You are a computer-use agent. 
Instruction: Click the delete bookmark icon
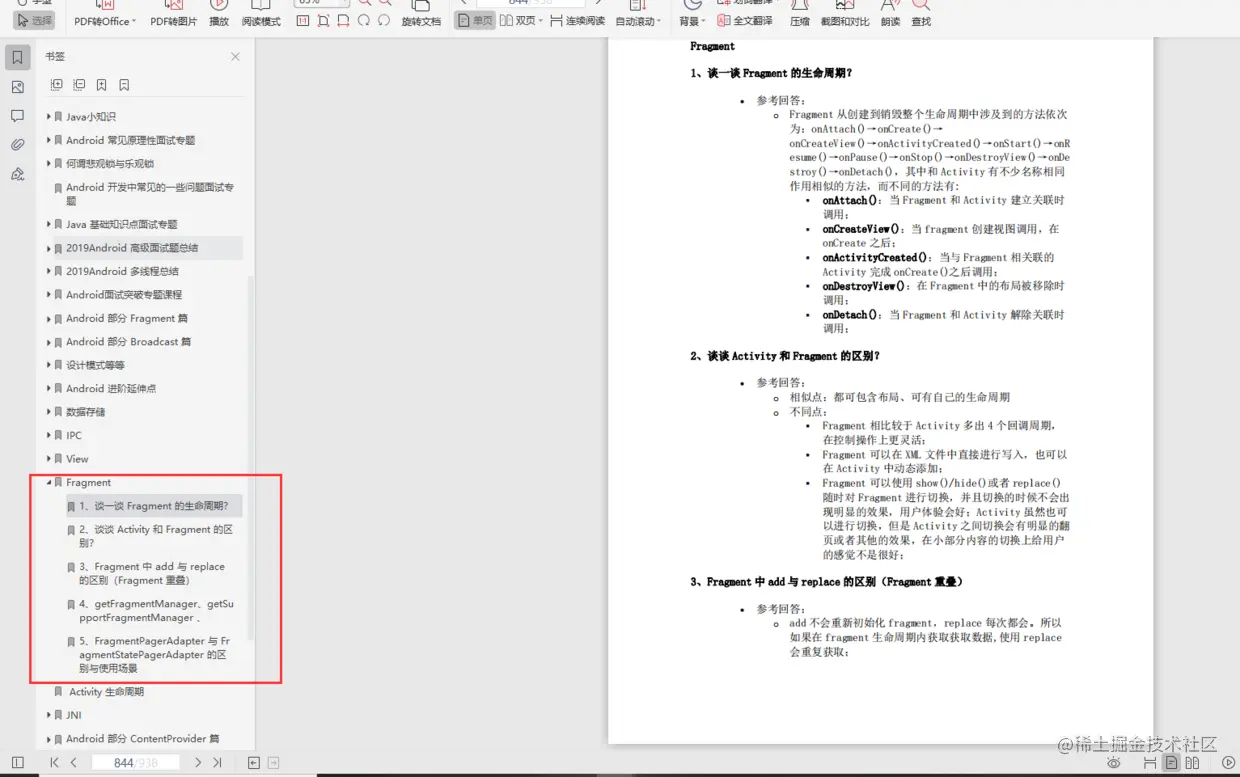124,85
